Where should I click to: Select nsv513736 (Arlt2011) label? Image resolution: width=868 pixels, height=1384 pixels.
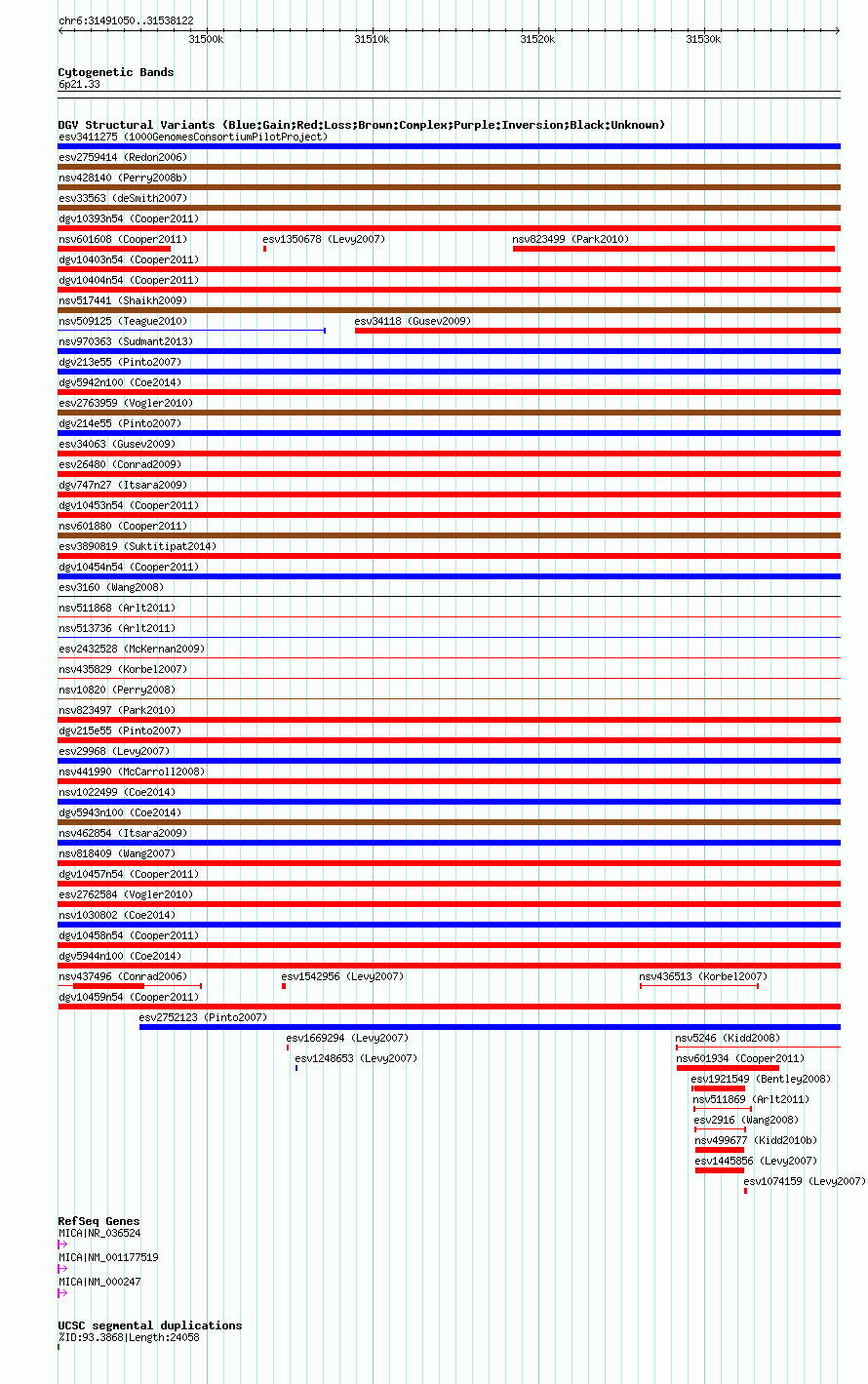117,628
